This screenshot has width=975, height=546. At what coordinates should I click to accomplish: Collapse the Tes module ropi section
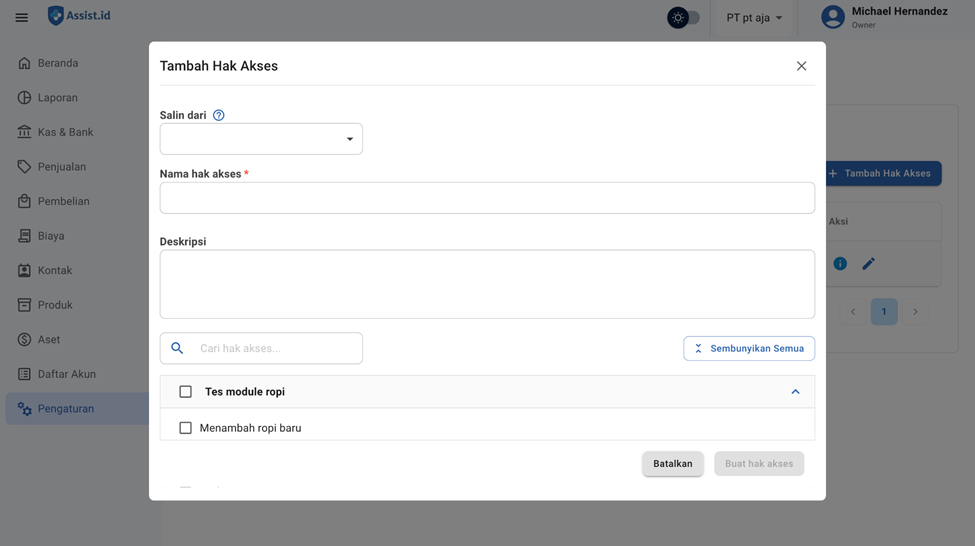795,392
